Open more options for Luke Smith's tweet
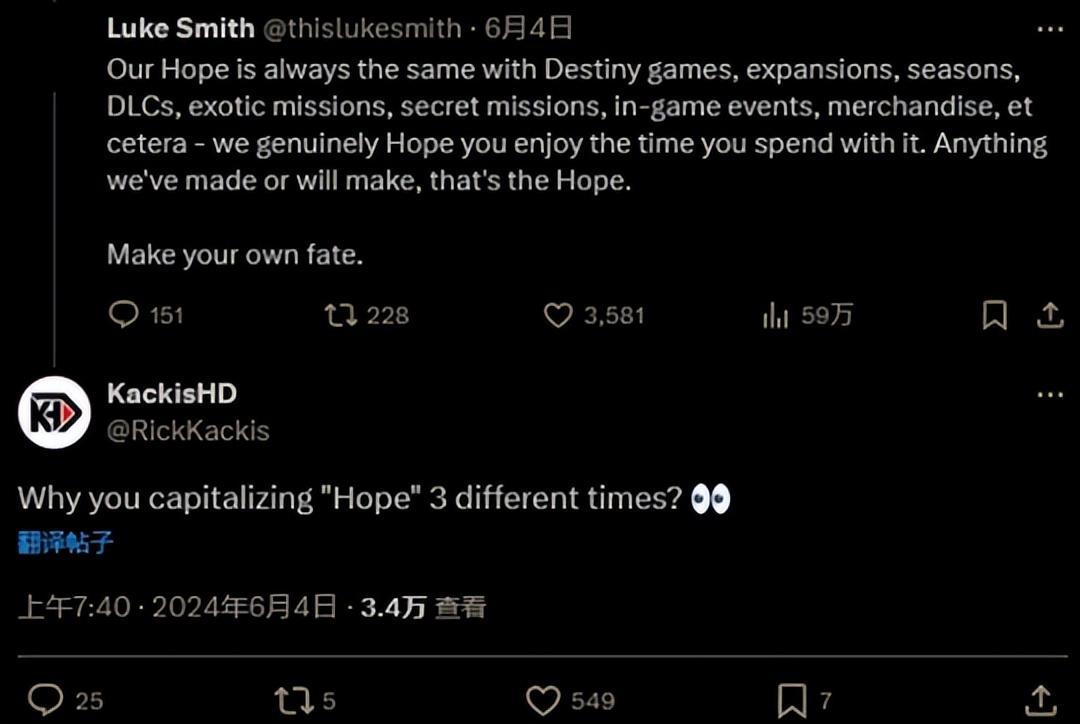Screen dimensions: 1080x724 click(x=1049, y=29)
